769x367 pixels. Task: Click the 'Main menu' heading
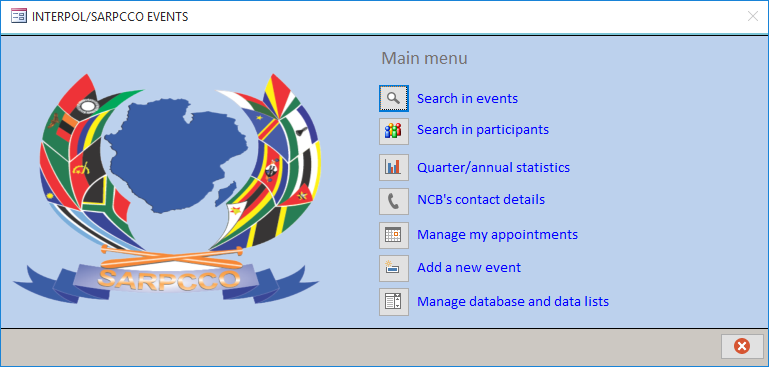coord(424,58)
